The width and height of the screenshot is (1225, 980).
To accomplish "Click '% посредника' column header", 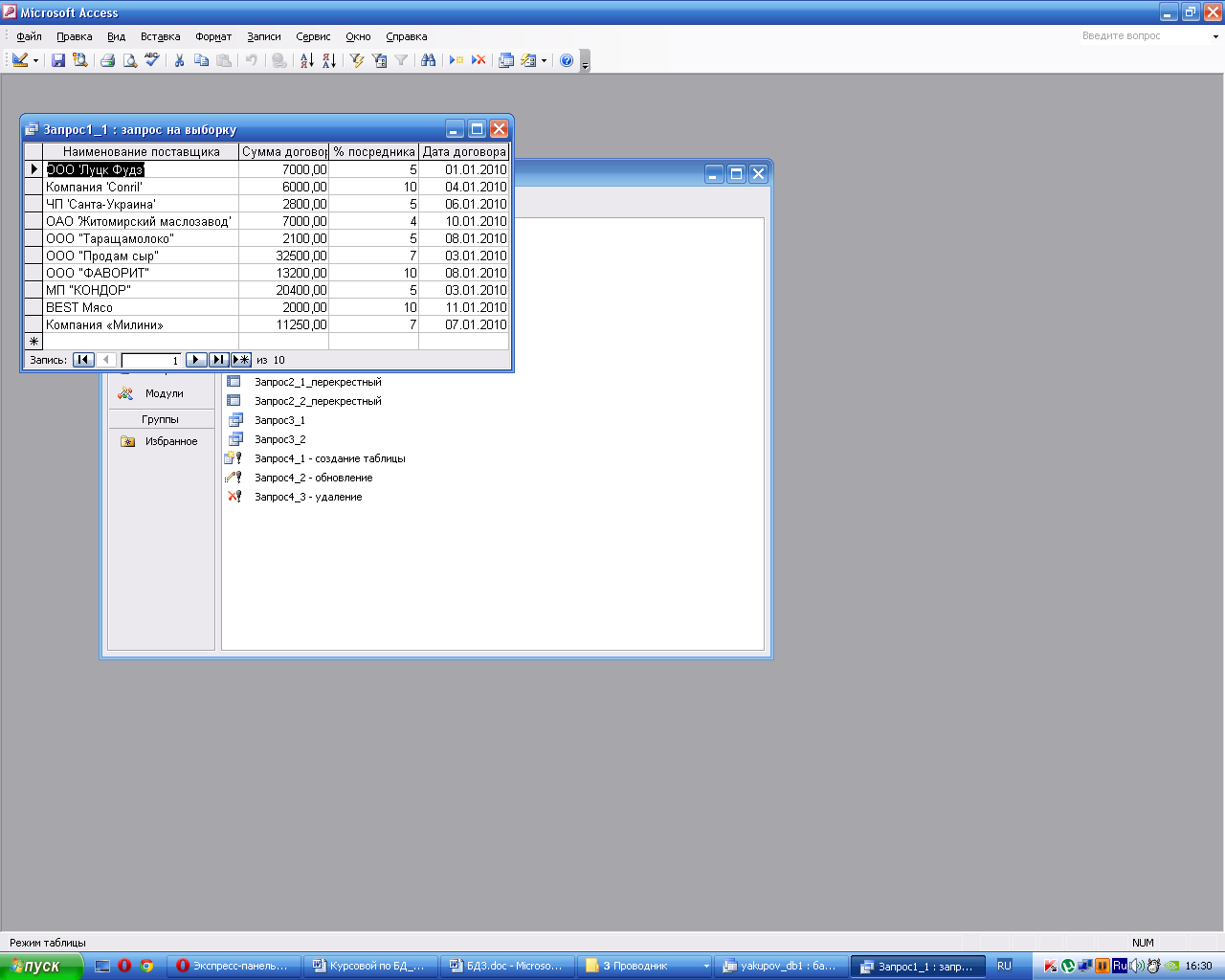I will (374, 151).
